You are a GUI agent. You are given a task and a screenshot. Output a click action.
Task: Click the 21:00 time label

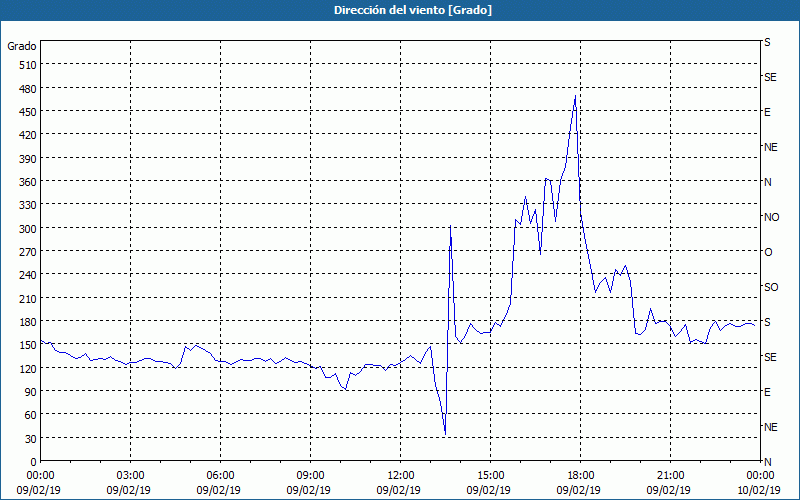[x=670, y=476]
